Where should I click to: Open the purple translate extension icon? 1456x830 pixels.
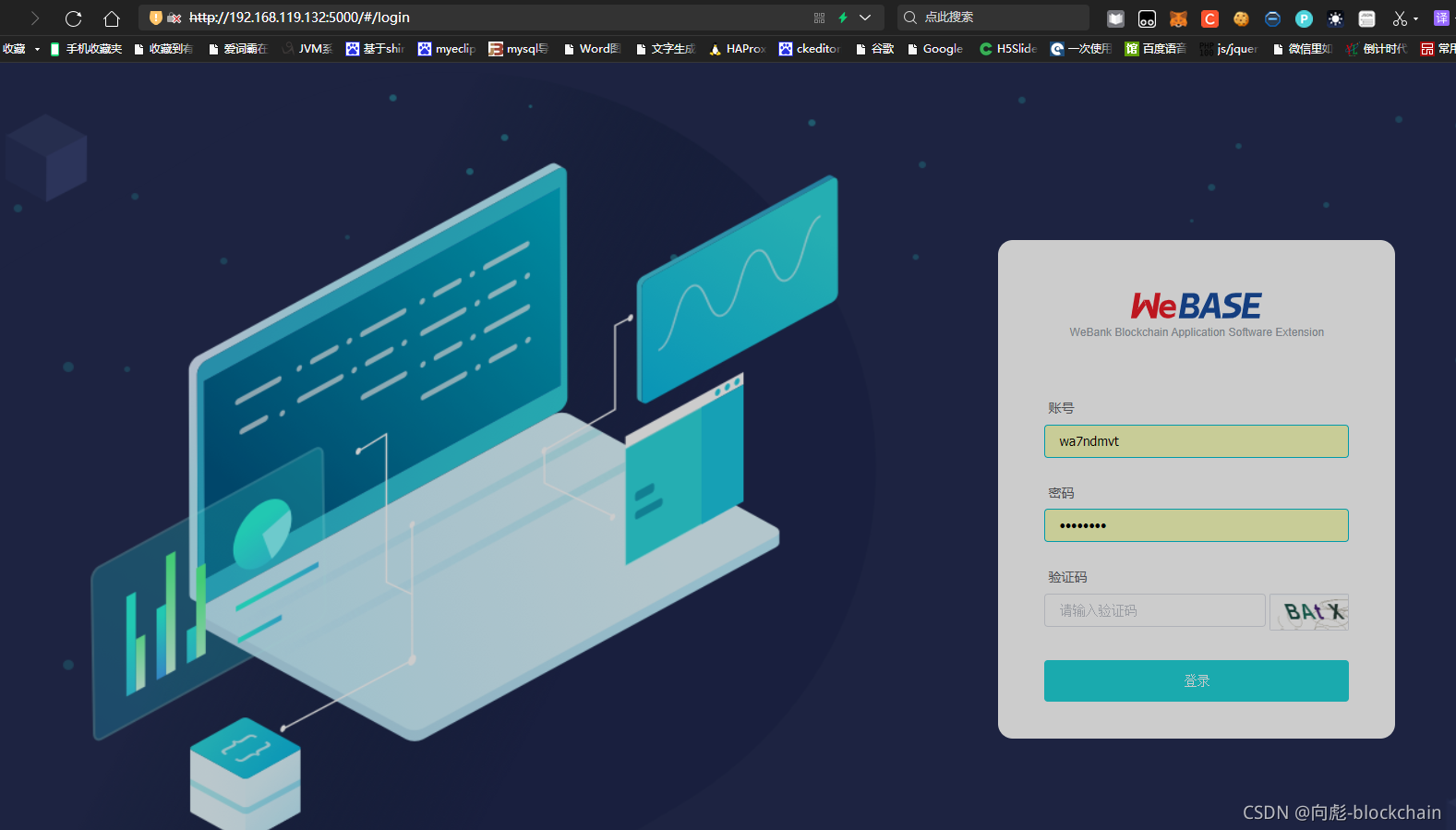pyautogui.click(x=1441, y=18)
